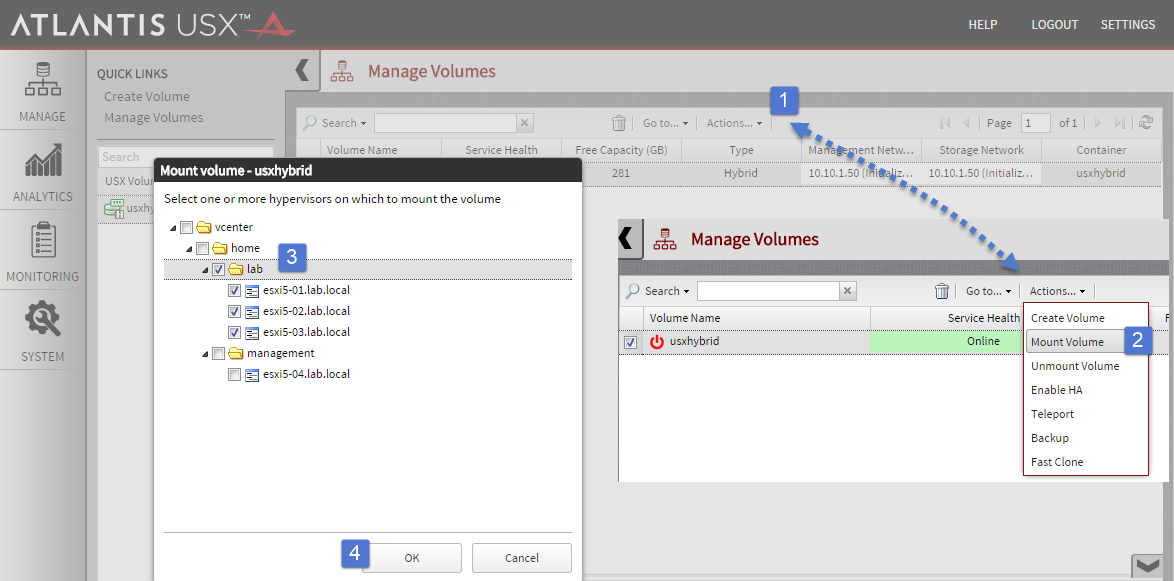Go to the MONITORING clipboard section

click(43, 251)
